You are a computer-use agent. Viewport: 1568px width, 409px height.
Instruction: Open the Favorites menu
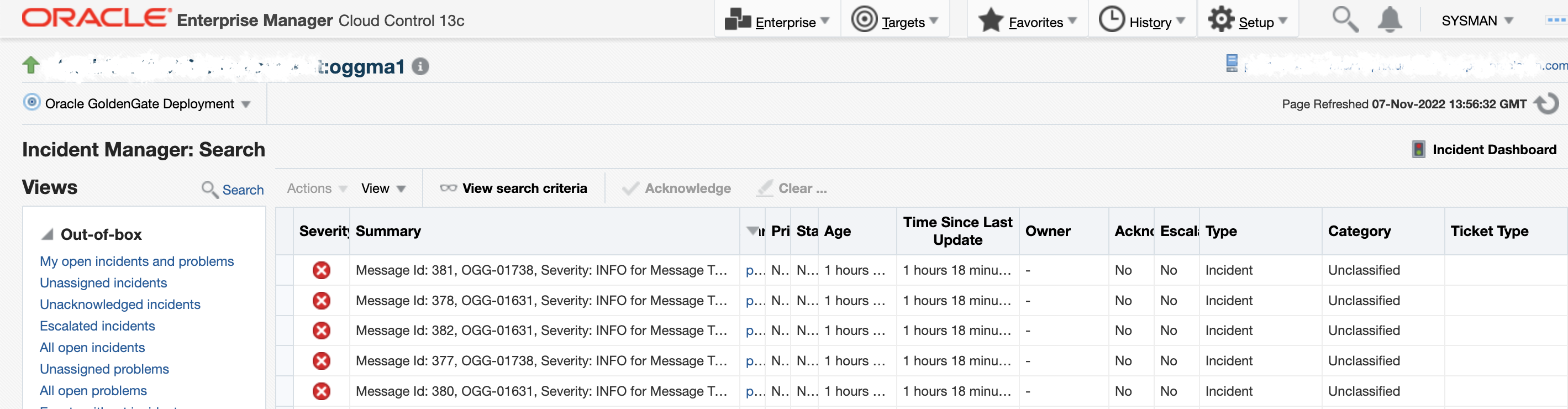point(1028,20)
